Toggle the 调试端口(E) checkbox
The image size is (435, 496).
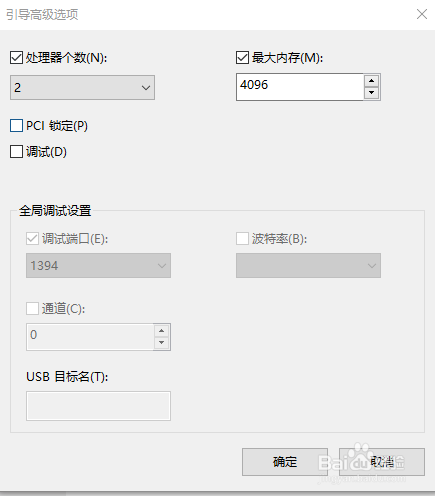coord(32,239)
